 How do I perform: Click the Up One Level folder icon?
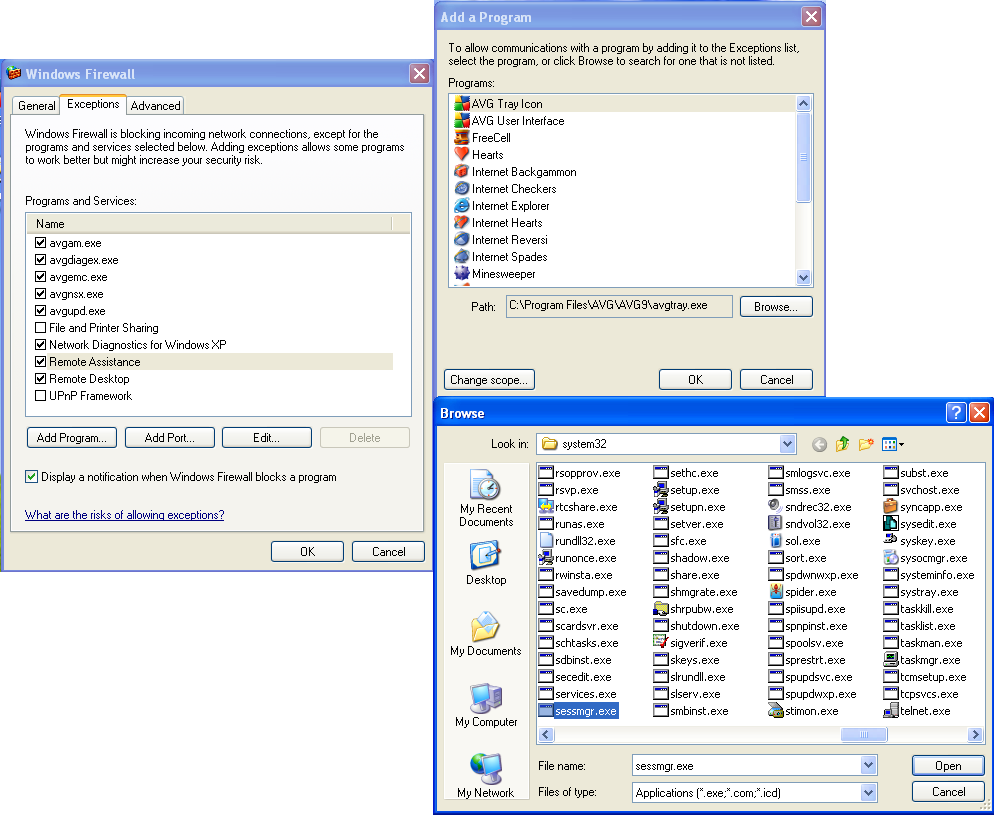[843, 444]
